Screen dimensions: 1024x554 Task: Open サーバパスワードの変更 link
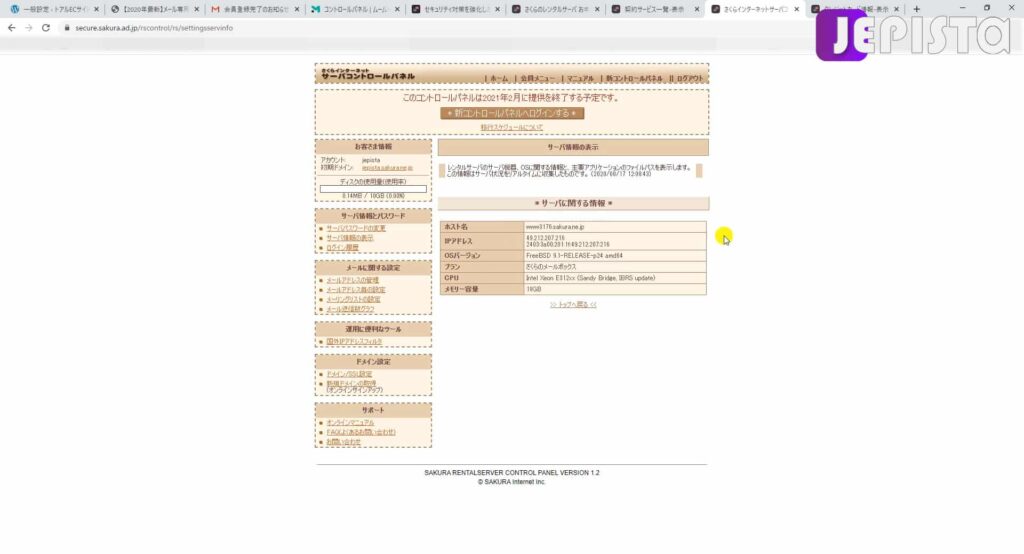356,229
